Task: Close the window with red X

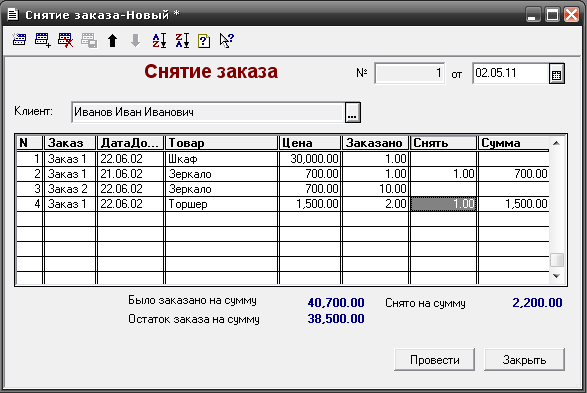Action: pyautogui.click(x=572, y=15)
